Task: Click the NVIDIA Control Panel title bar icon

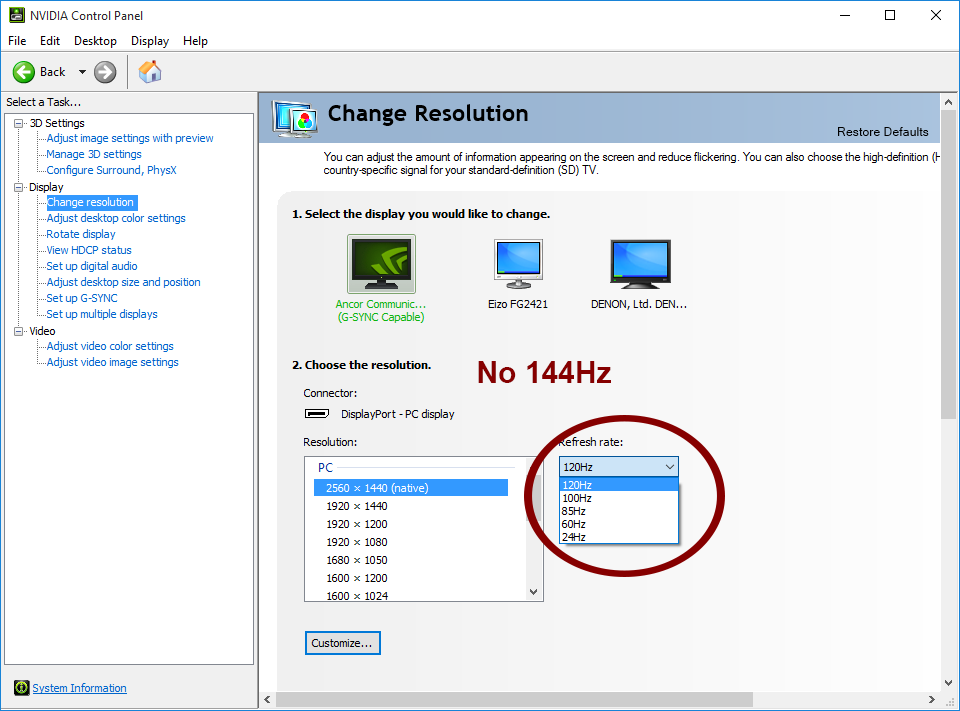Action: 17,15
